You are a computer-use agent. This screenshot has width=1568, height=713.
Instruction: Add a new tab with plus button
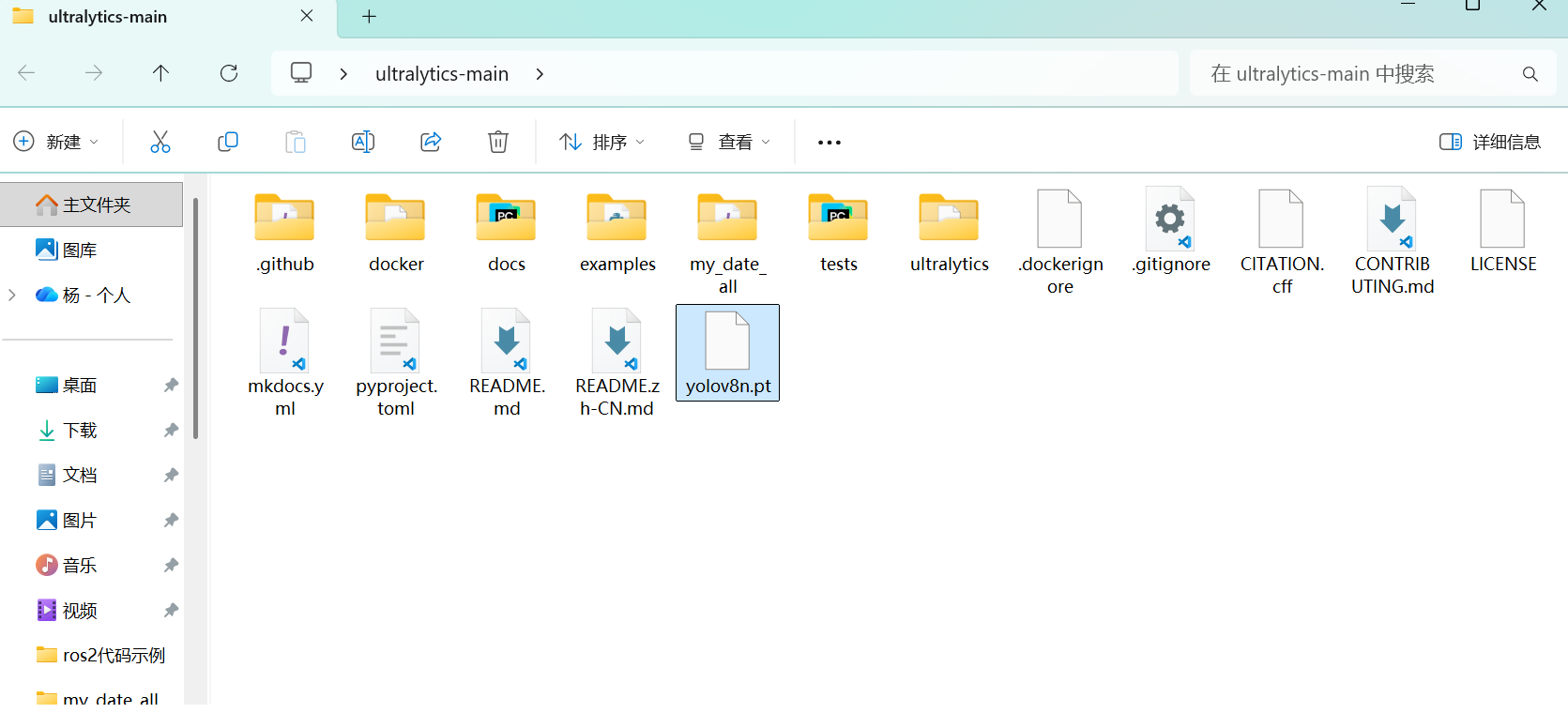pos(369,17)
